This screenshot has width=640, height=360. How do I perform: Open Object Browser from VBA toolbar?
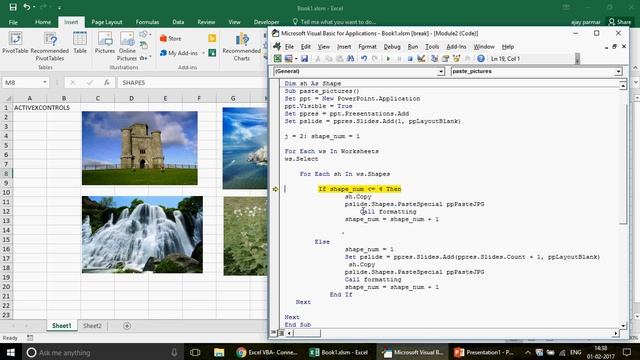click(x=456, y=59)
